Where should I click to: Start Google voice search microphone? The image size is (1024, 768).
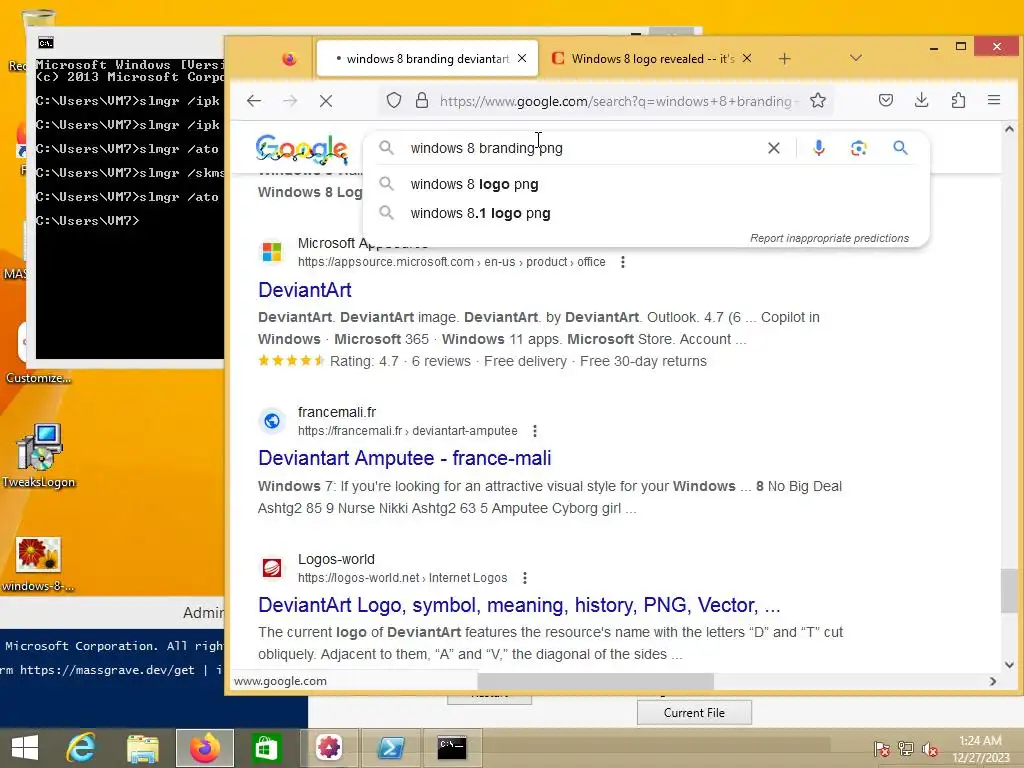tap(818, 148)
